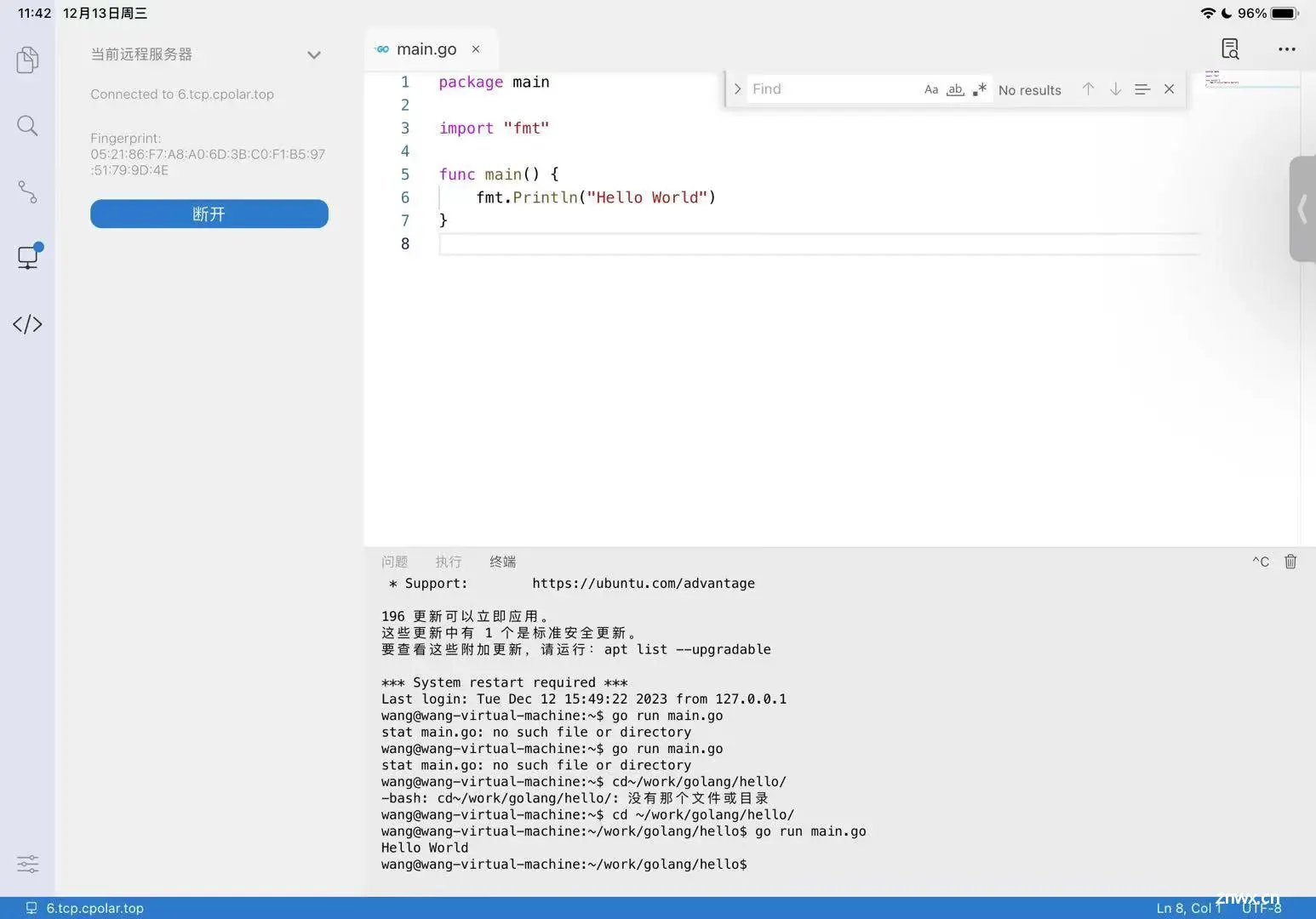Open the ubuntu.com/advantage link in terminal

(644, 584)
